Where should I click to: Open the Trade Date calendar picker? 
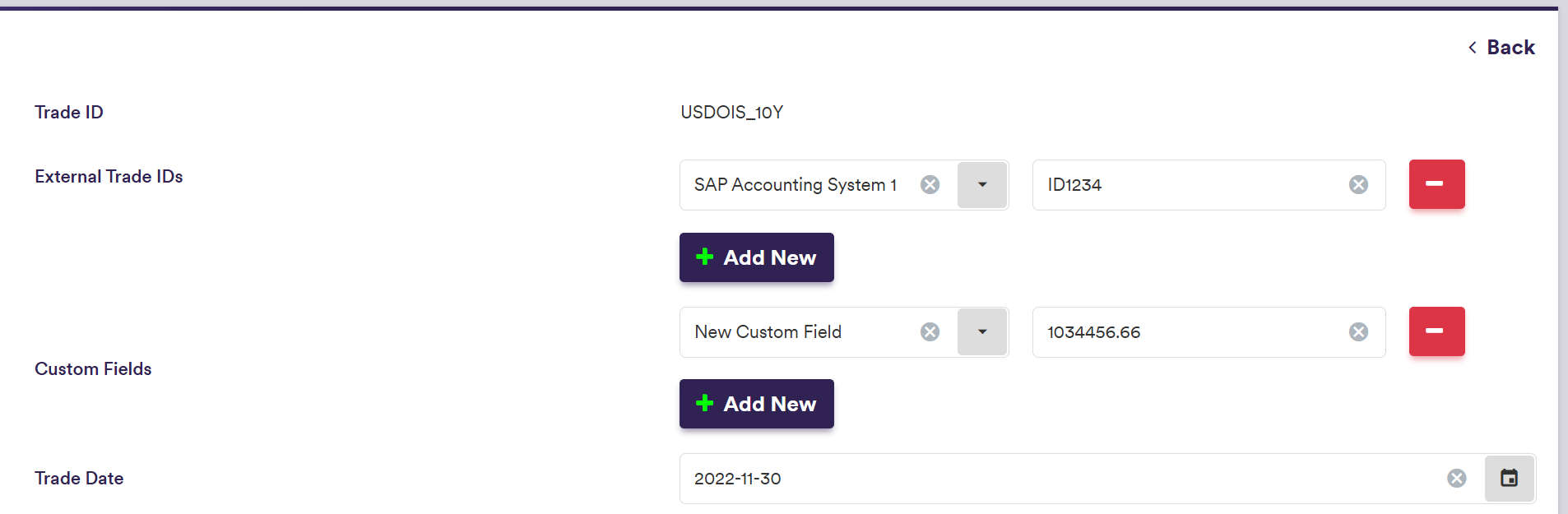(1509, 479)
